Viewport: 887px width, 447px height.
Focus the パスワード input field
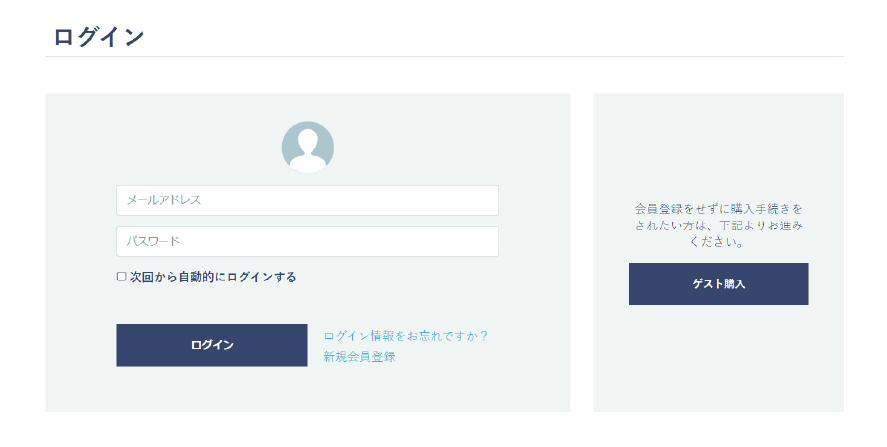tap(307, 242)
